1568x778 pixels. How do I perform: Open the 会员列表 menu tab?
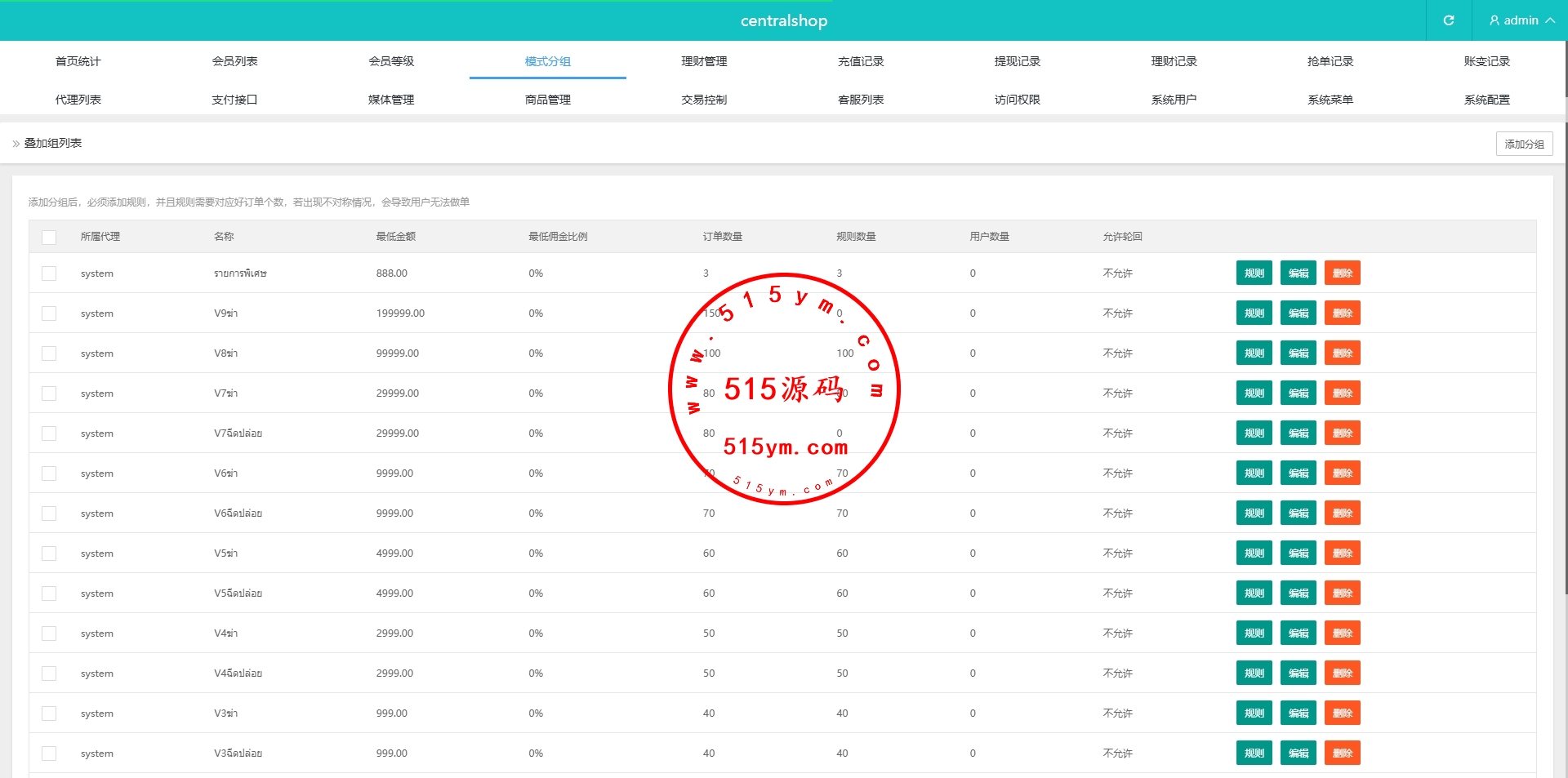coord(234,61)
